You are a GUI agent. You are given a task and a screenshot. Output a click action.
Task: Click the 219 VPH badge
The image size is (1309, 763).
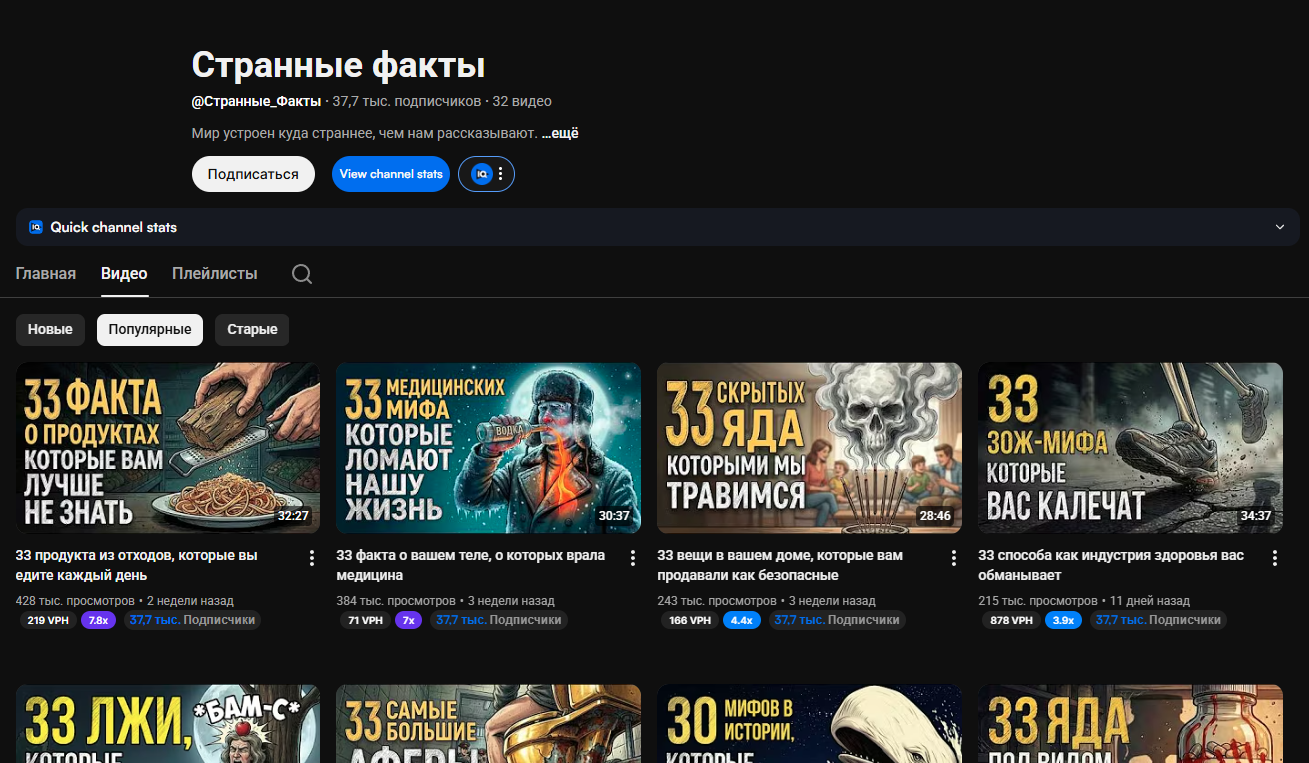[48, 620]
